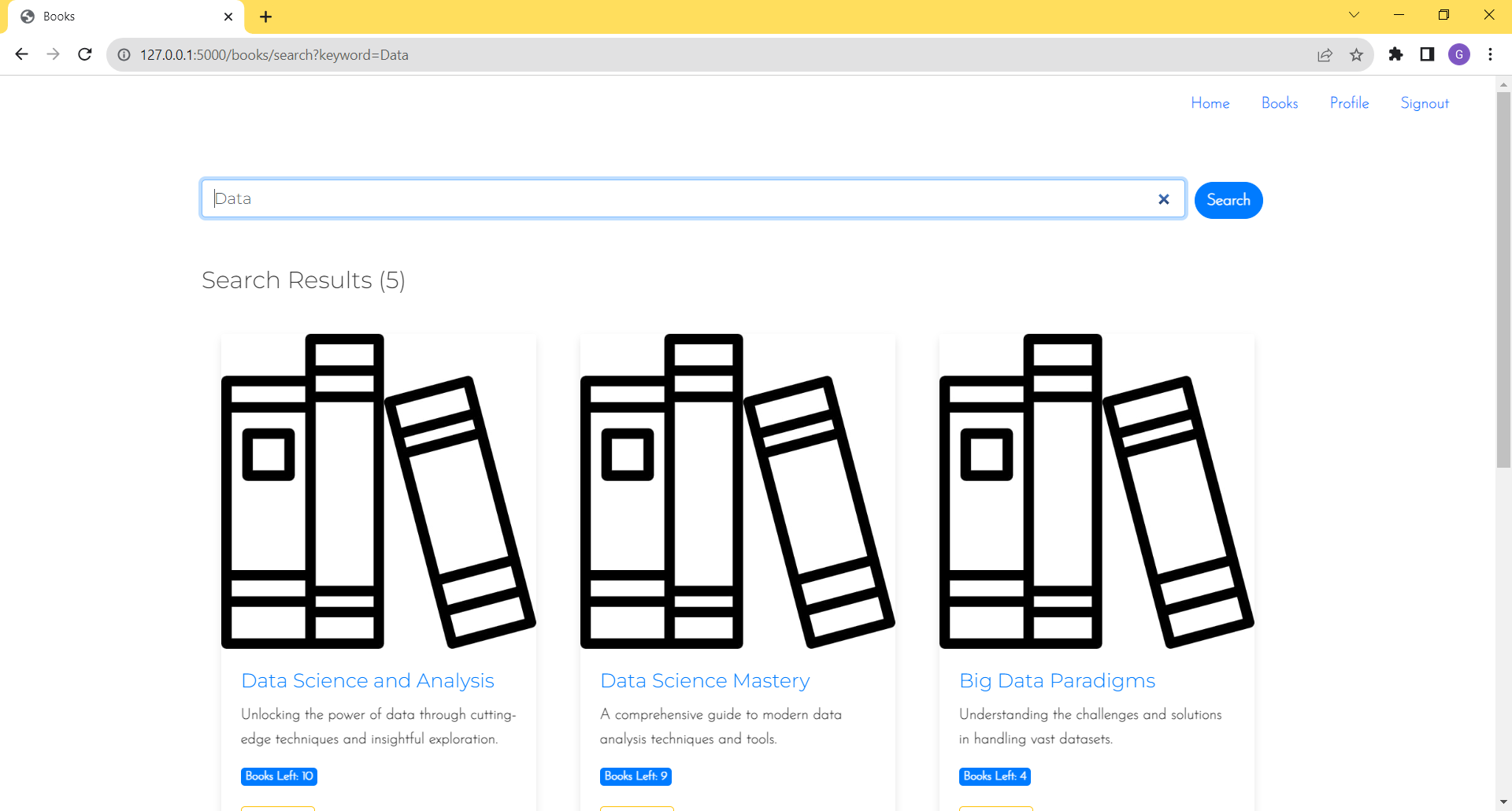The image size is (1512, 811).
Task: Bookmark this page with the star
Action: (x=1356, y=55)
